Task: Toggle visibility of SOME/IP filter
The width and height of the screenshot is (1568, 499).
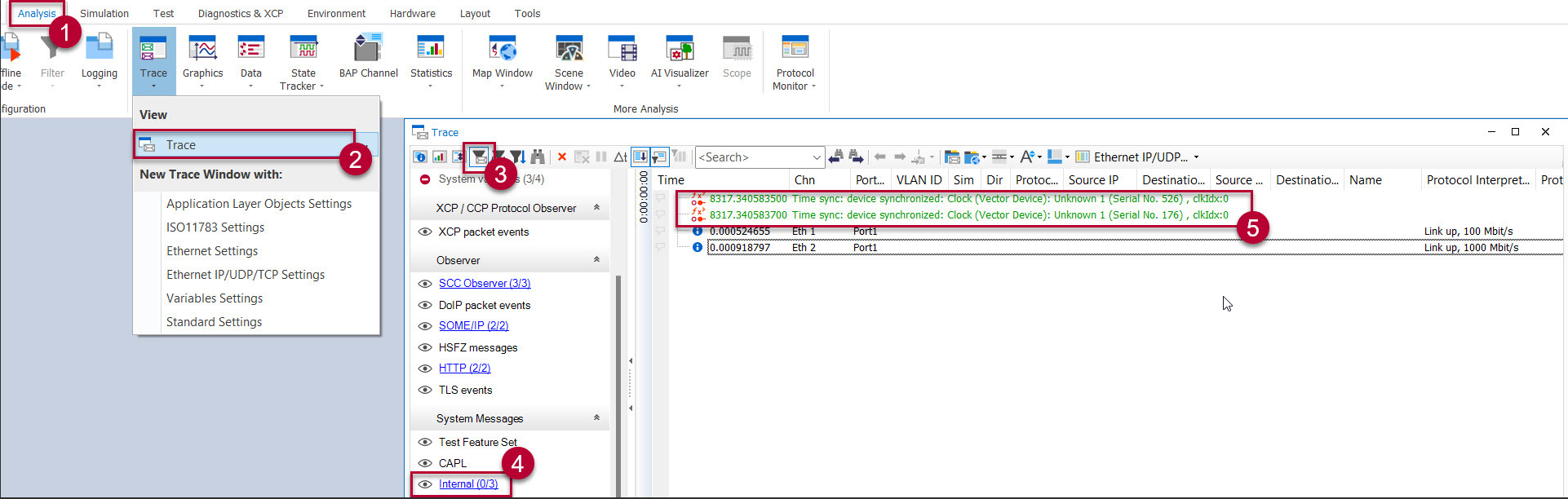Action: point(425,326)
